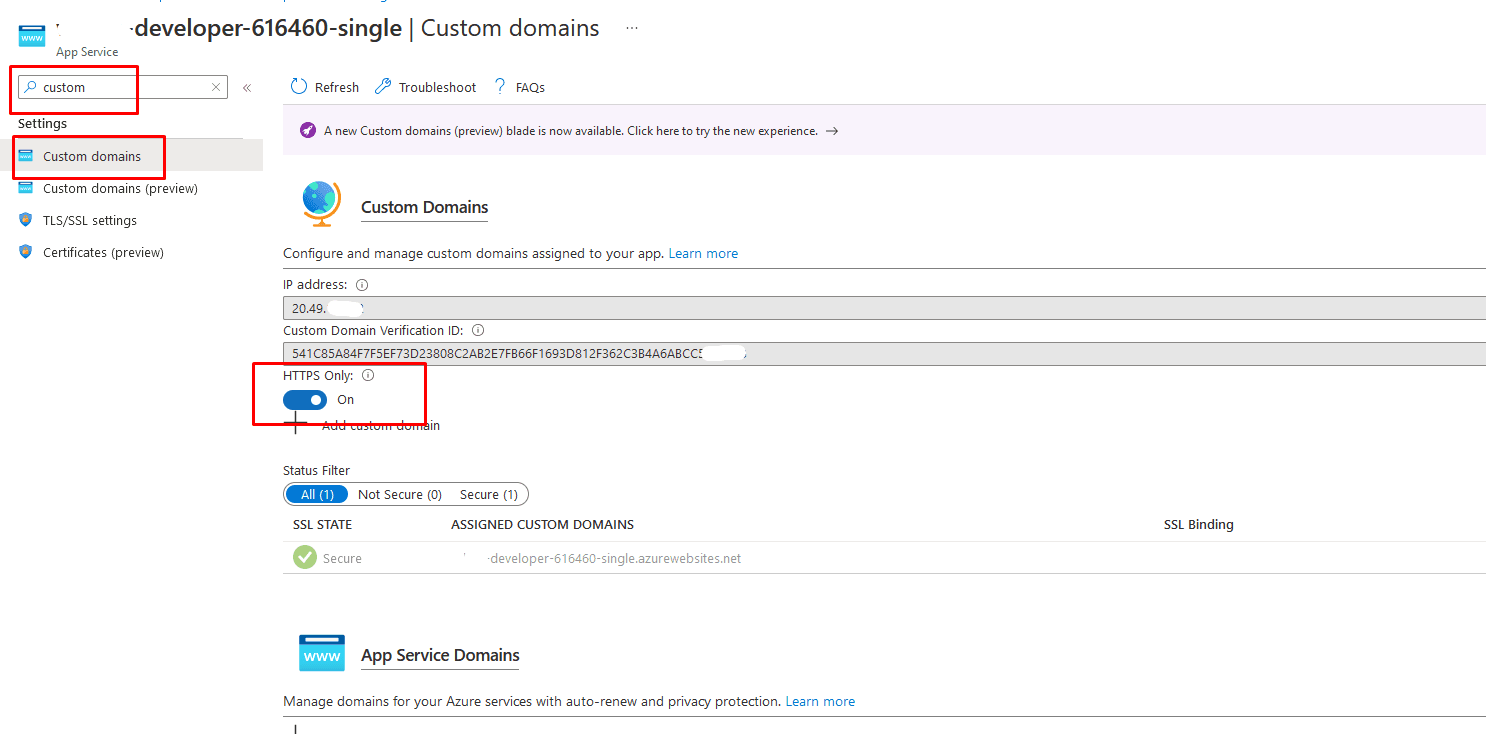
Task: Click the green Secure checkmark icon
Action: click(305, 557)
